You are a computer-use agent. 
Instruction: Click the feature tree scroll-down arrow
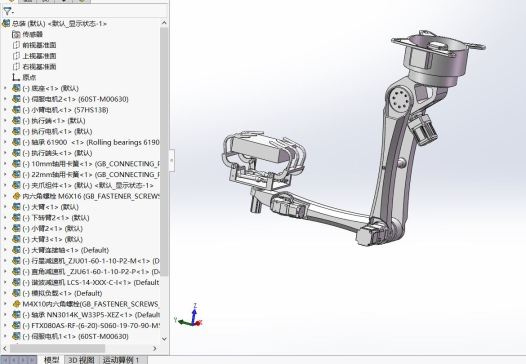164,339
